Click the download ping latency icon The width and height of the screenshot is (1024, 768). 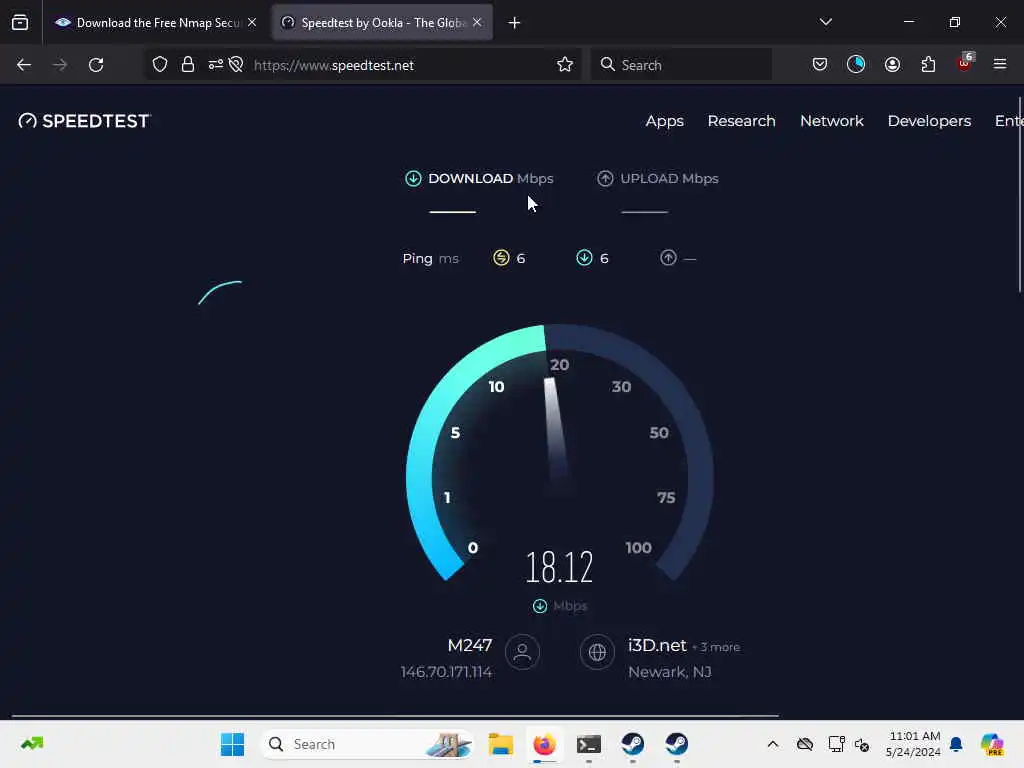pos(584,258)
